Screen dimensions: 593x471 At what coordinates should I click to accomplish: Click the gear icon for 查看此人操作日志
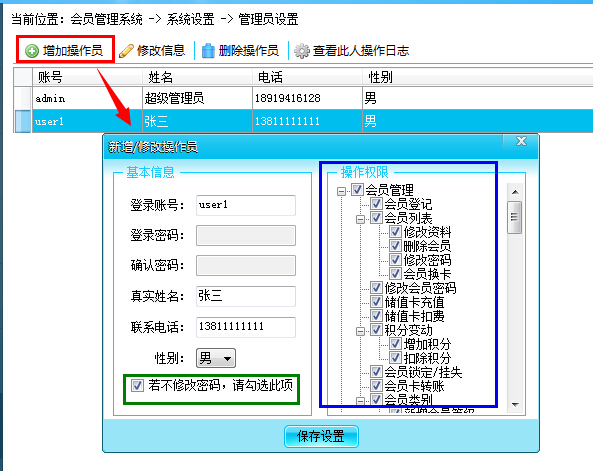tap(302, 51)
